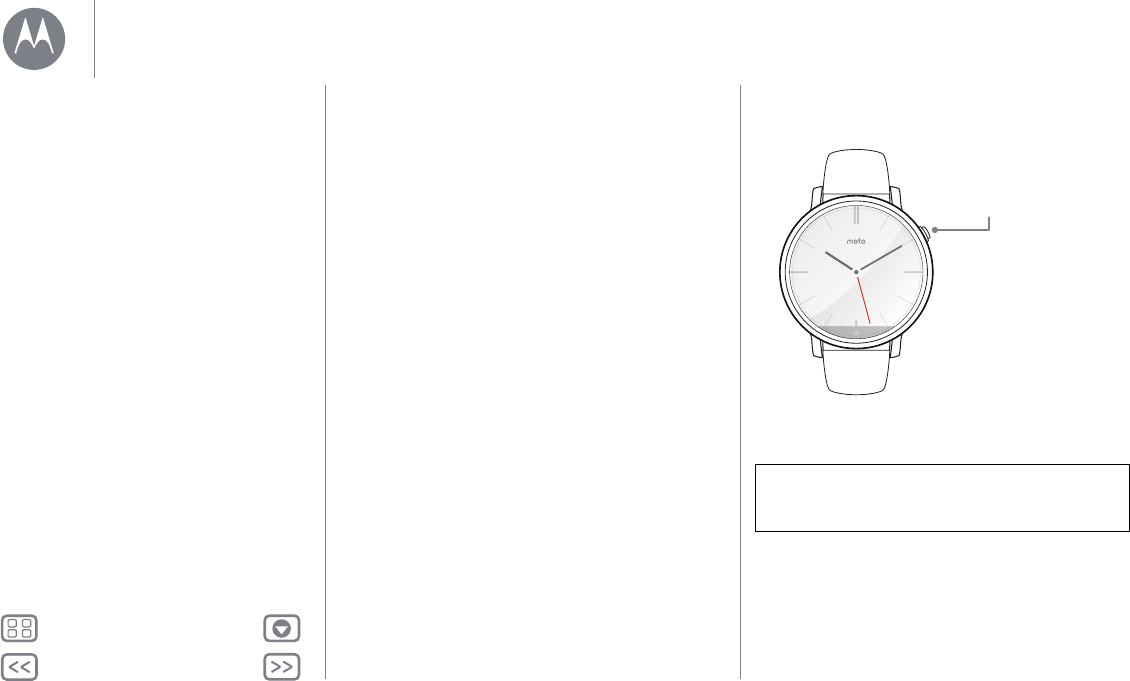Click the center pin of watch hands
Screen dimensions: 1130x681
(x=856, y=272)
